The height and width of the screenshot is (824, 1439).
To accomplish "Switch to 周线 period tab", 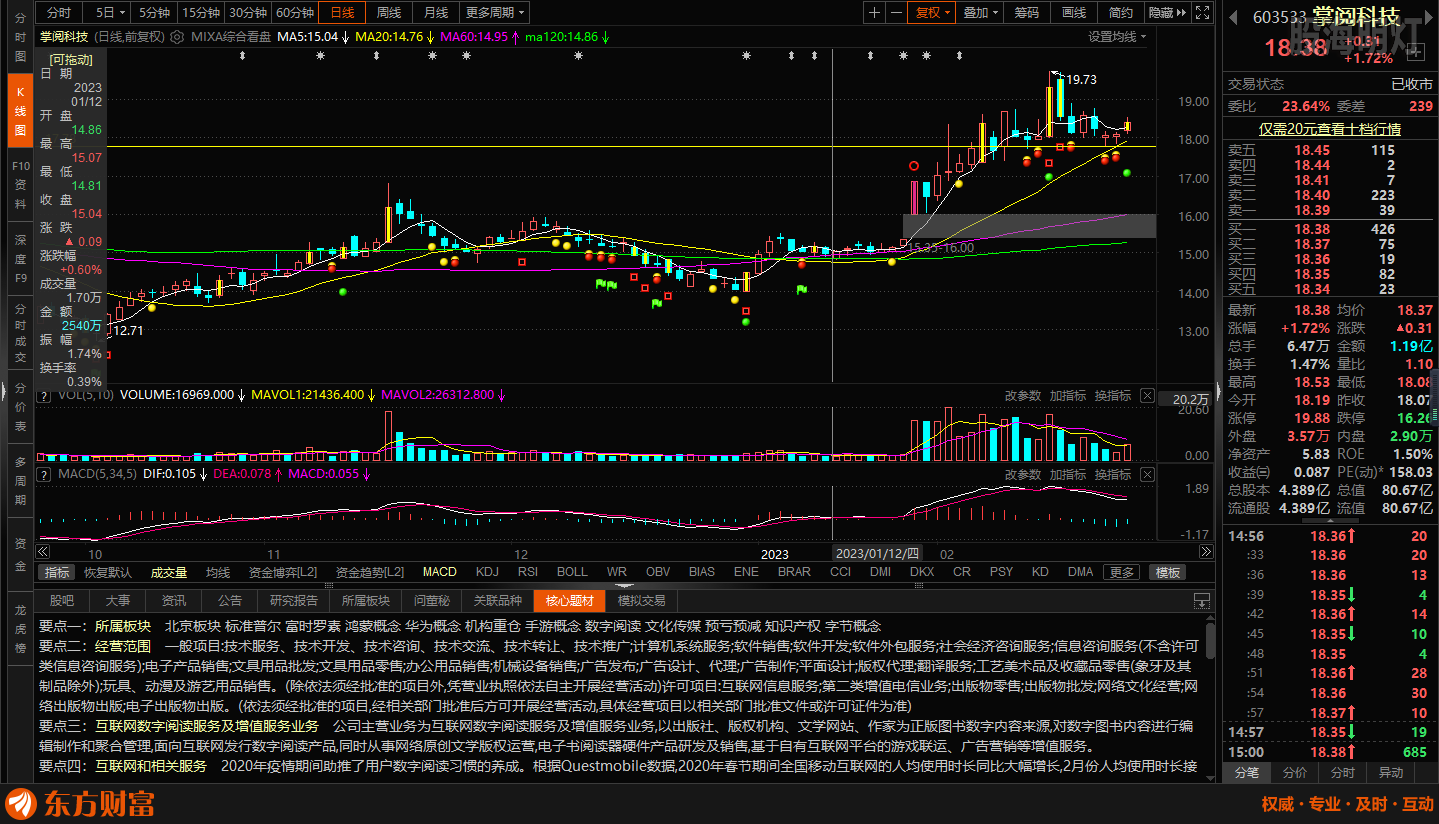I will (x=389, y=13).
